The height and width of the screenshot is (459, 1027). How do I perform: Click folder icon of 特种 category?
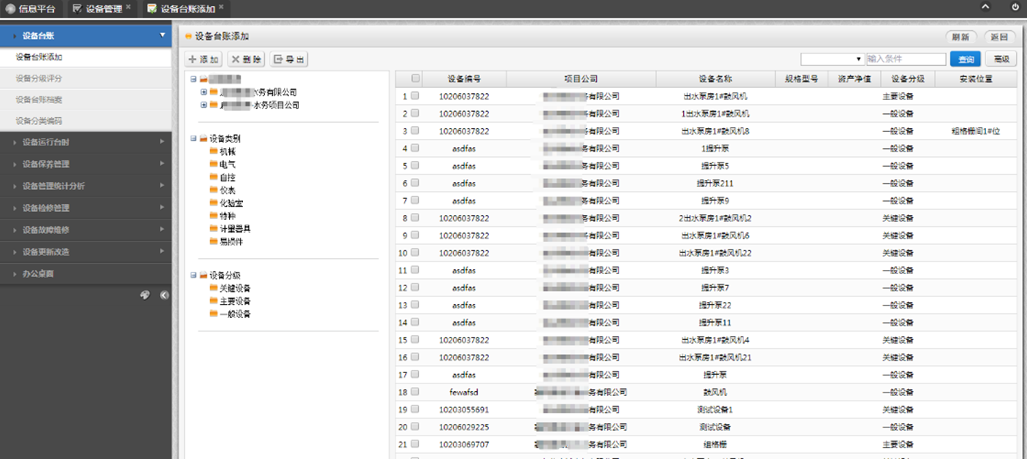(x=214, y=215)
